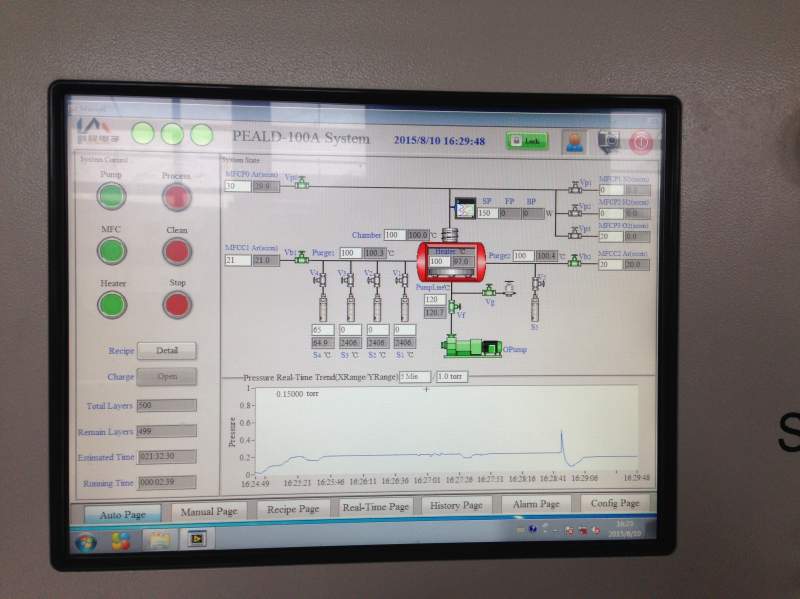Click the Estimated Time value field
Screen dimensions: 800x599
[167, 457]
